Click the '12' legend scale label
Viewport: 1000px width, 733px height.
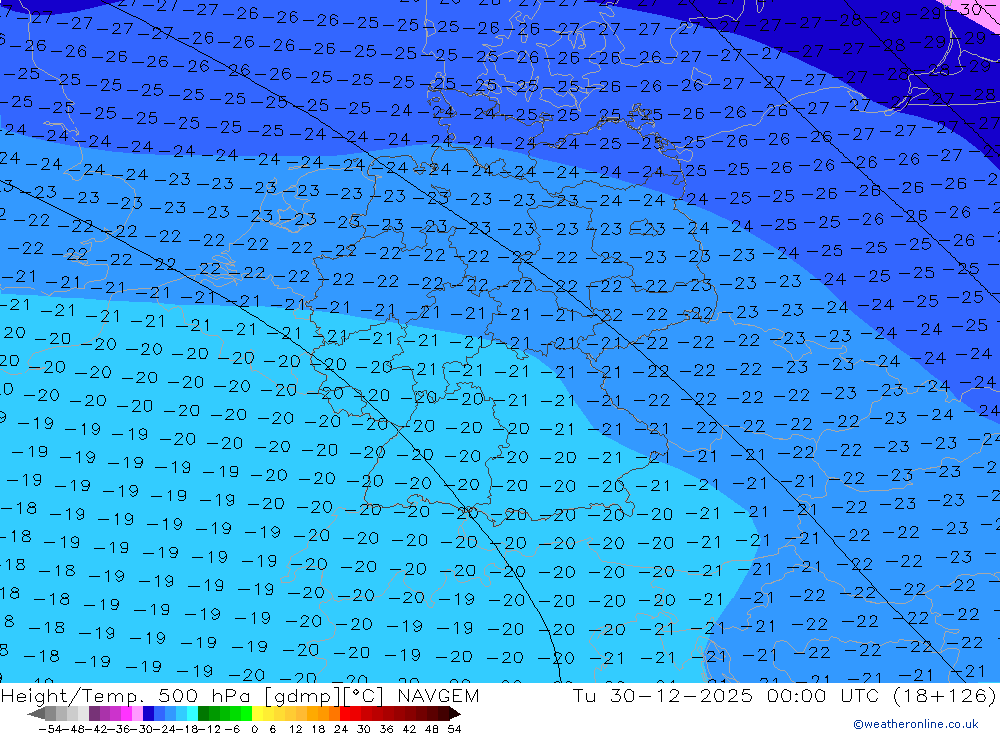pyautogui.click(x=296, y=729)
